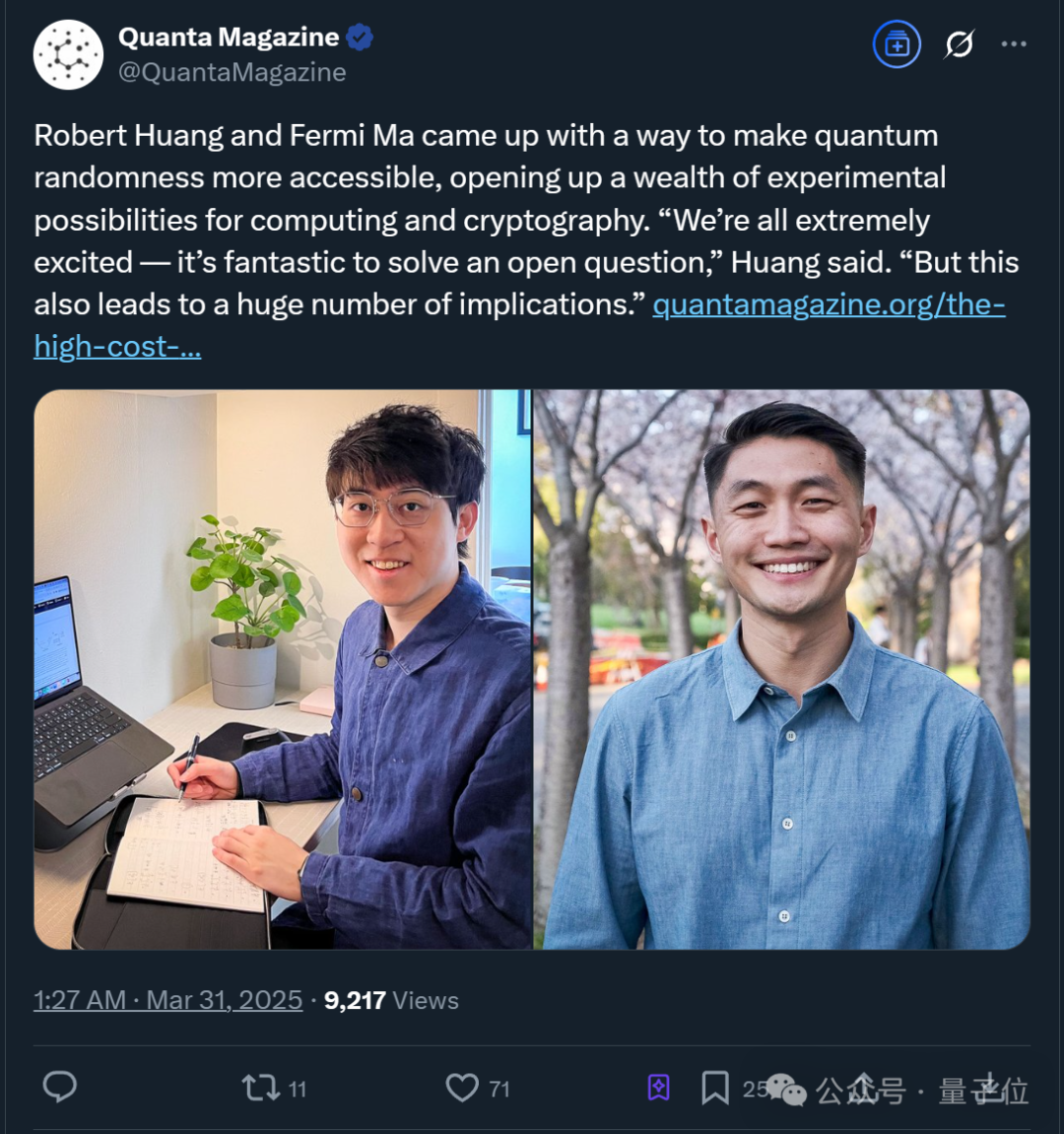Click the 9,217 Views count
Viewport: 1064px width, 1134px height.
click(x=391, y=1000)
